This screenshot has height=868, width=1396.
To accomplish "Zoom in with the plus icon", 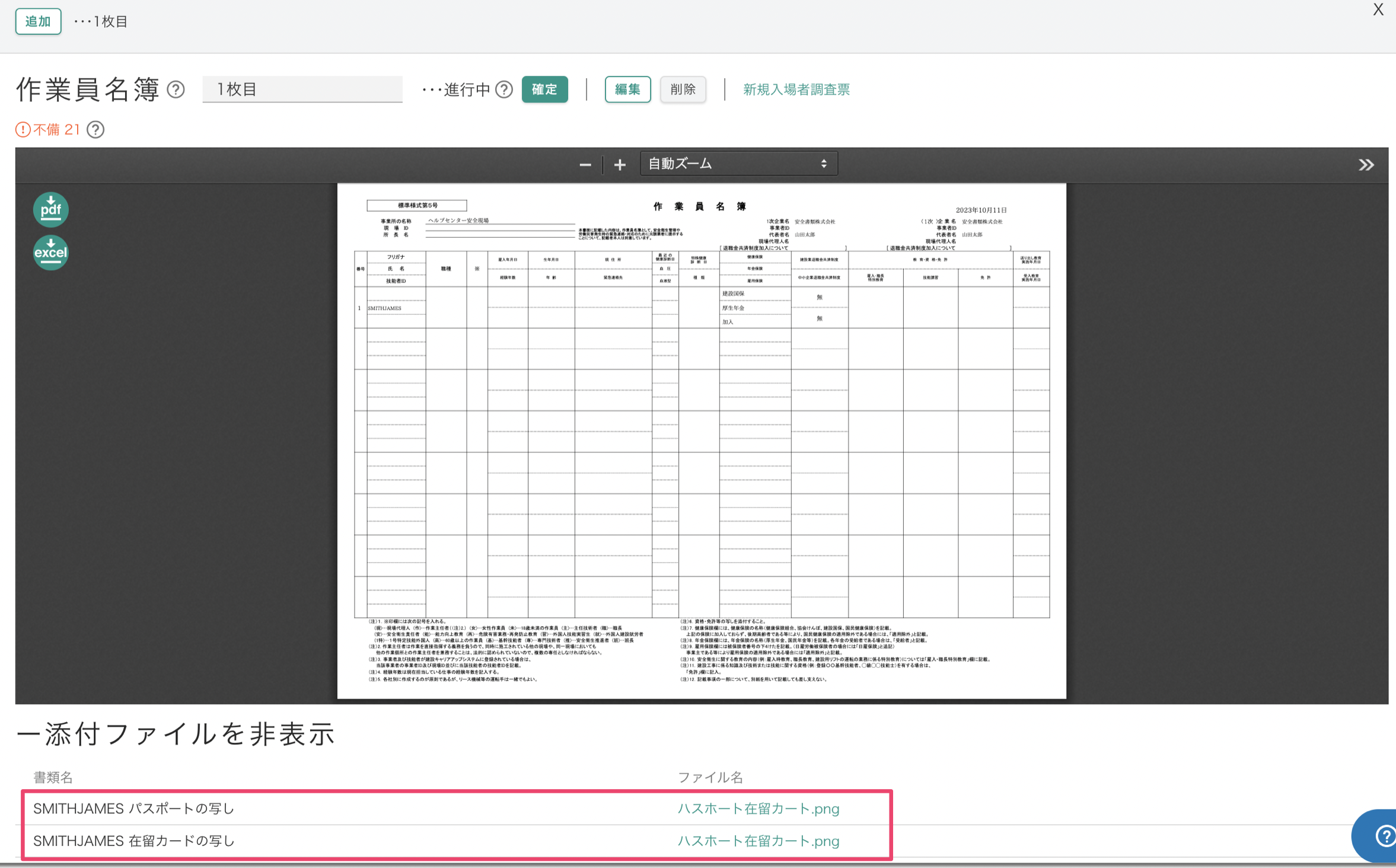I will (620, 165).
